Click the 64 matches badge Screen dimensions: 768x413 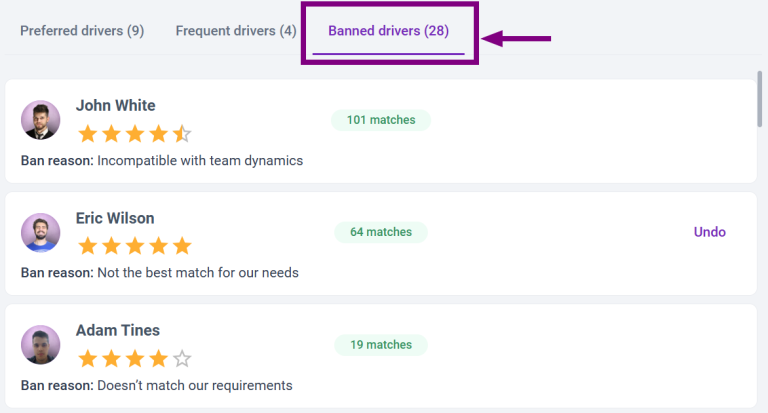point(380,232)
